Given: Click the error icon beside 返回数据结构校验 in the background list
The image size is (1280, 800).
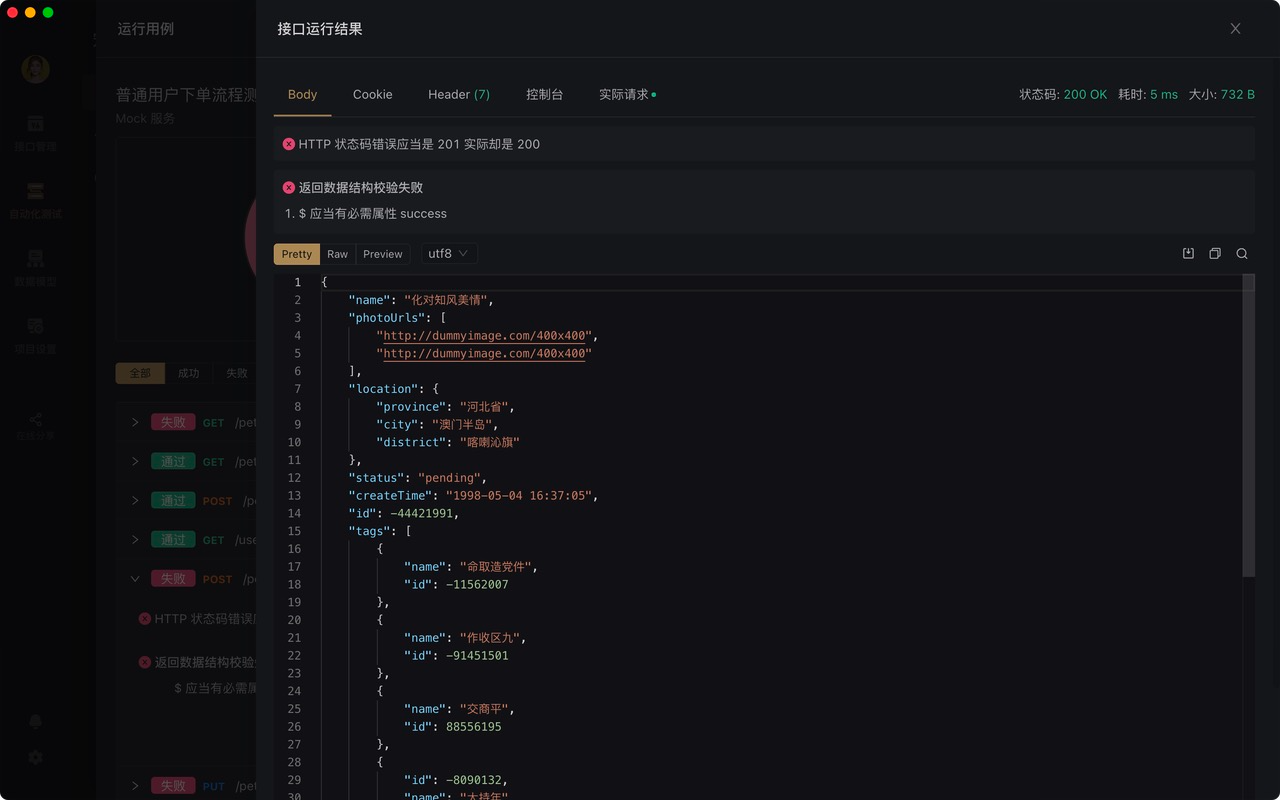Looking at the screenshot, I should click(145, 662).
